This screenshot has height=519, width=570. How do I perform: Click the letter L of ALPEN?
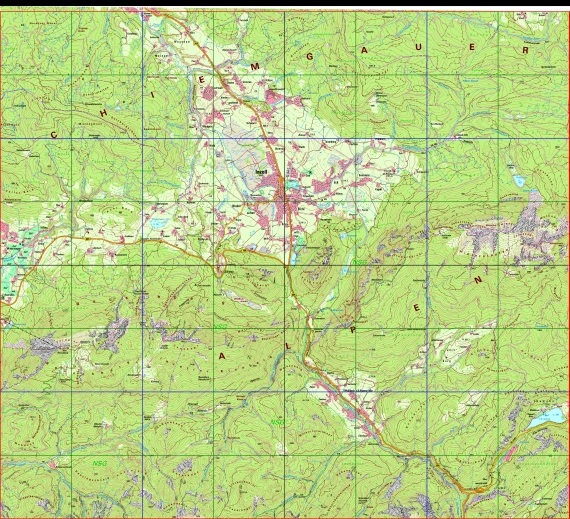[288, 346]
